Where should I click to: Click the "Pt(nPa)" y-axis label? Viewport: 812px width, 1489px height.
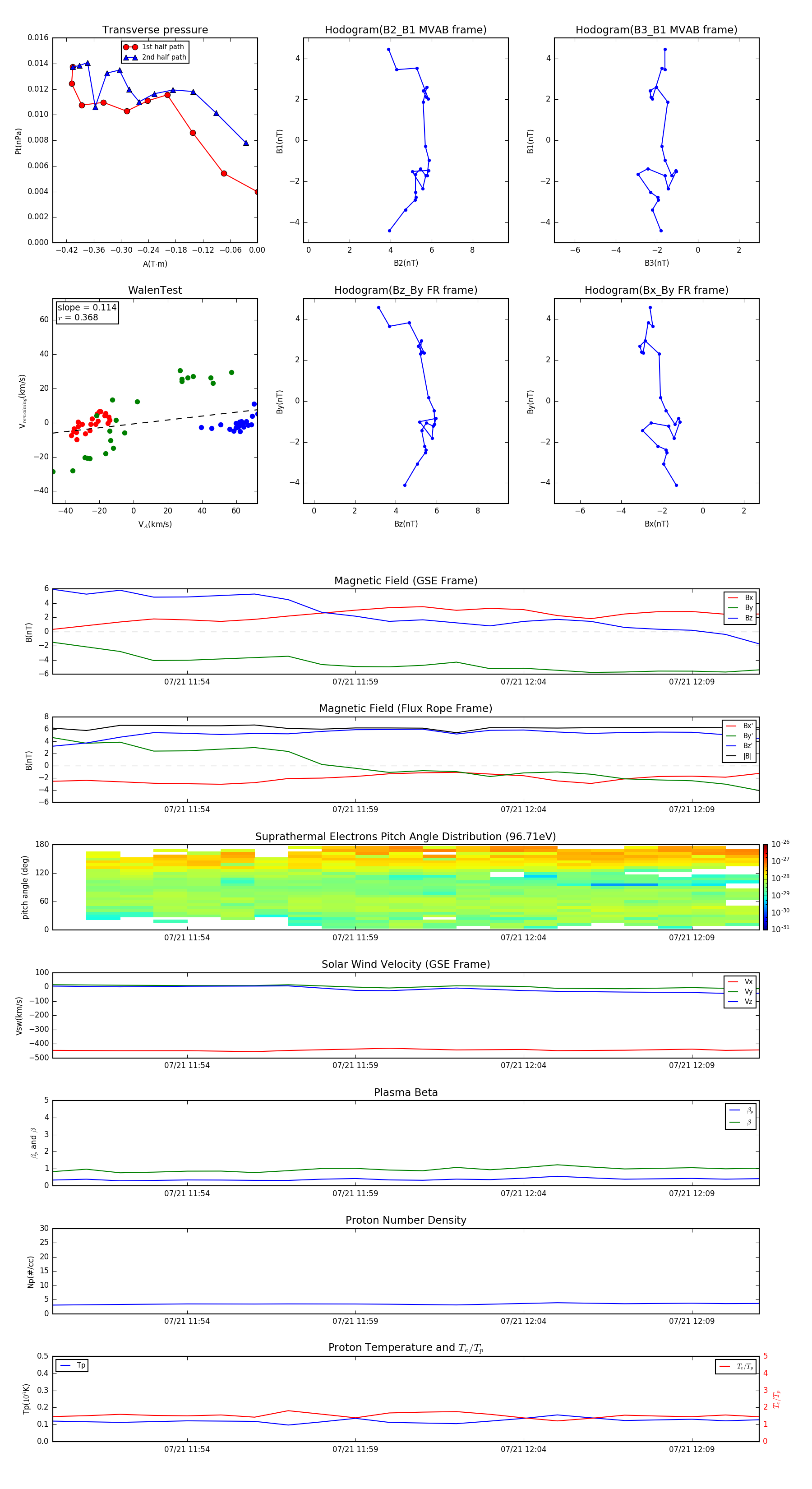click(x=18, y=140)
